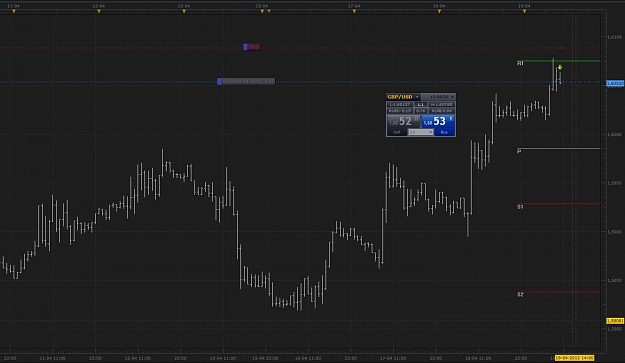Click the P pivot level label

pos(519,151)
